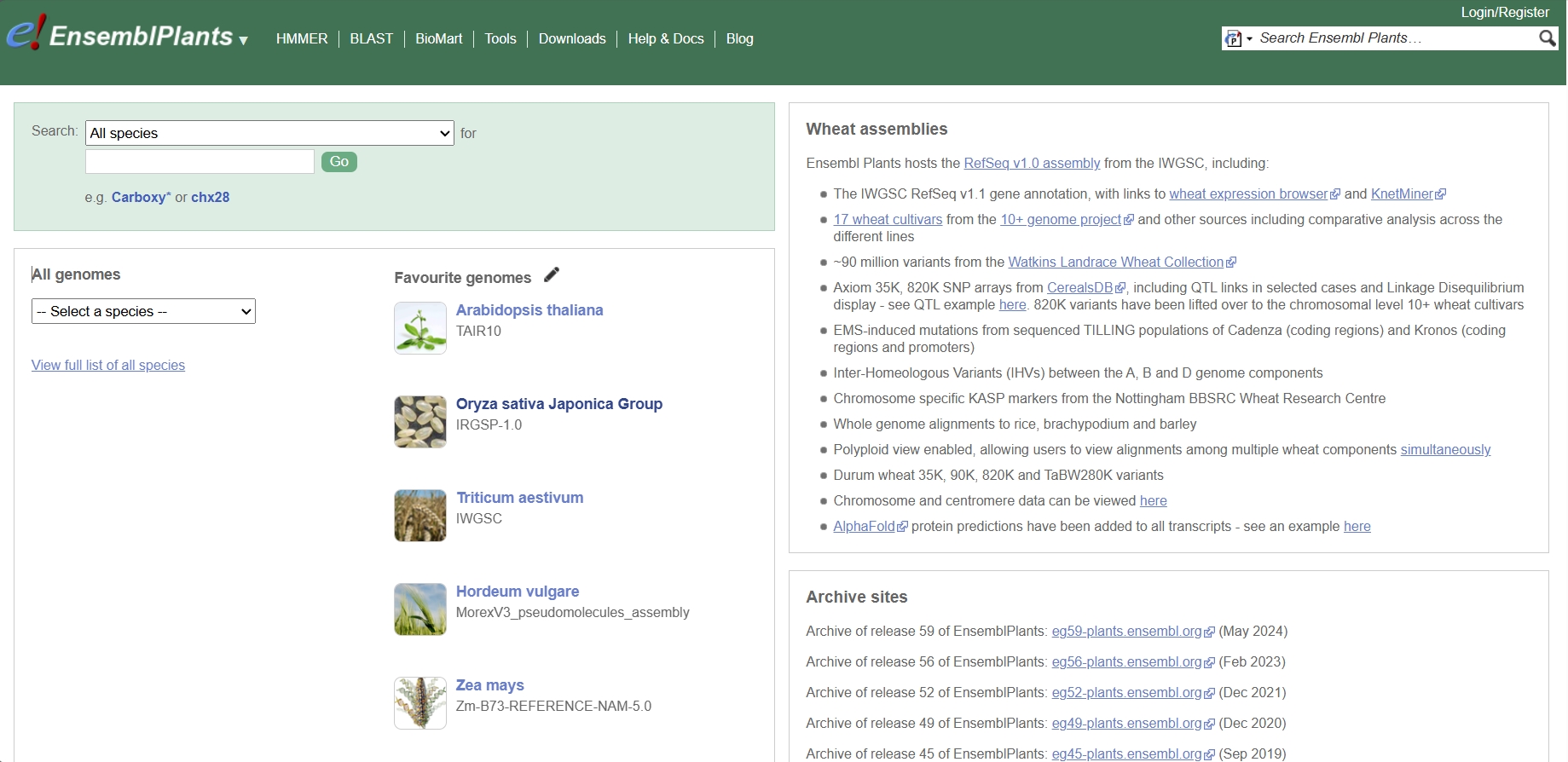Click external-link icon after eg45-plants archive
Image resolution: width=1568 pixels, height=762 pixels.
click(1209, 754)
